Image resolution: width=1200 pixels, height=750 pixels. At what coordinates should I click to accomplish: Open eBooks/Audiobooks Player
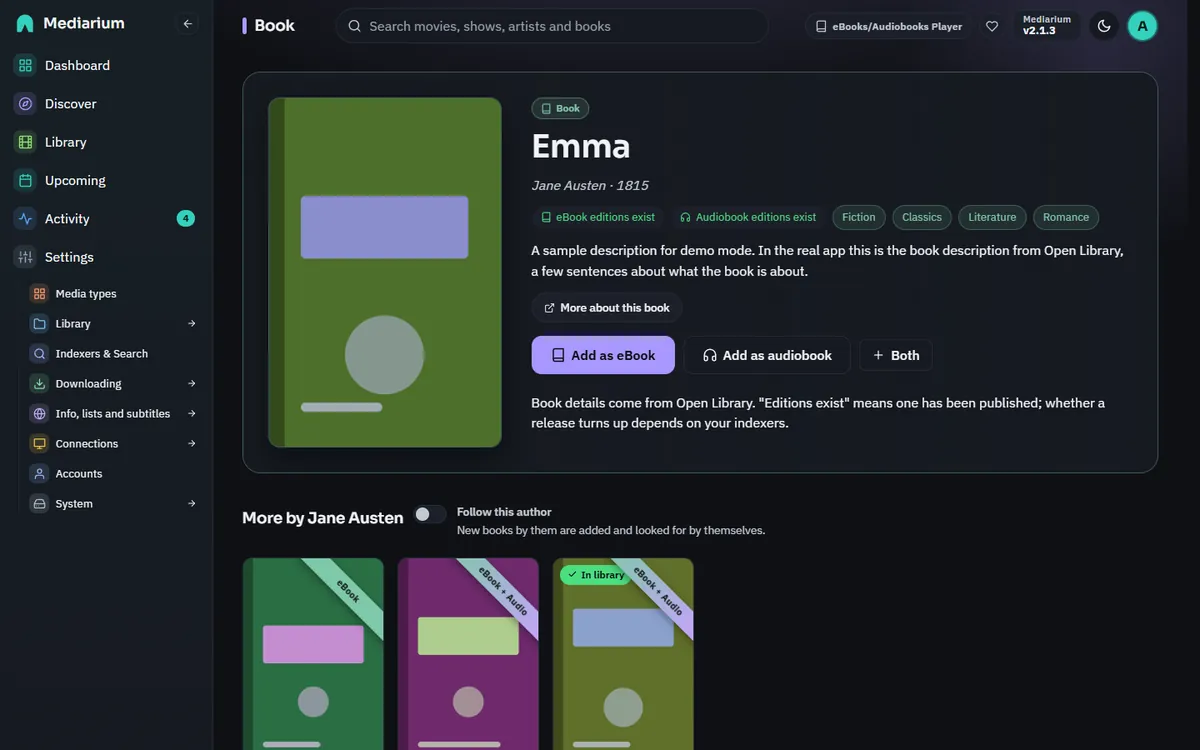click(888, 27)
